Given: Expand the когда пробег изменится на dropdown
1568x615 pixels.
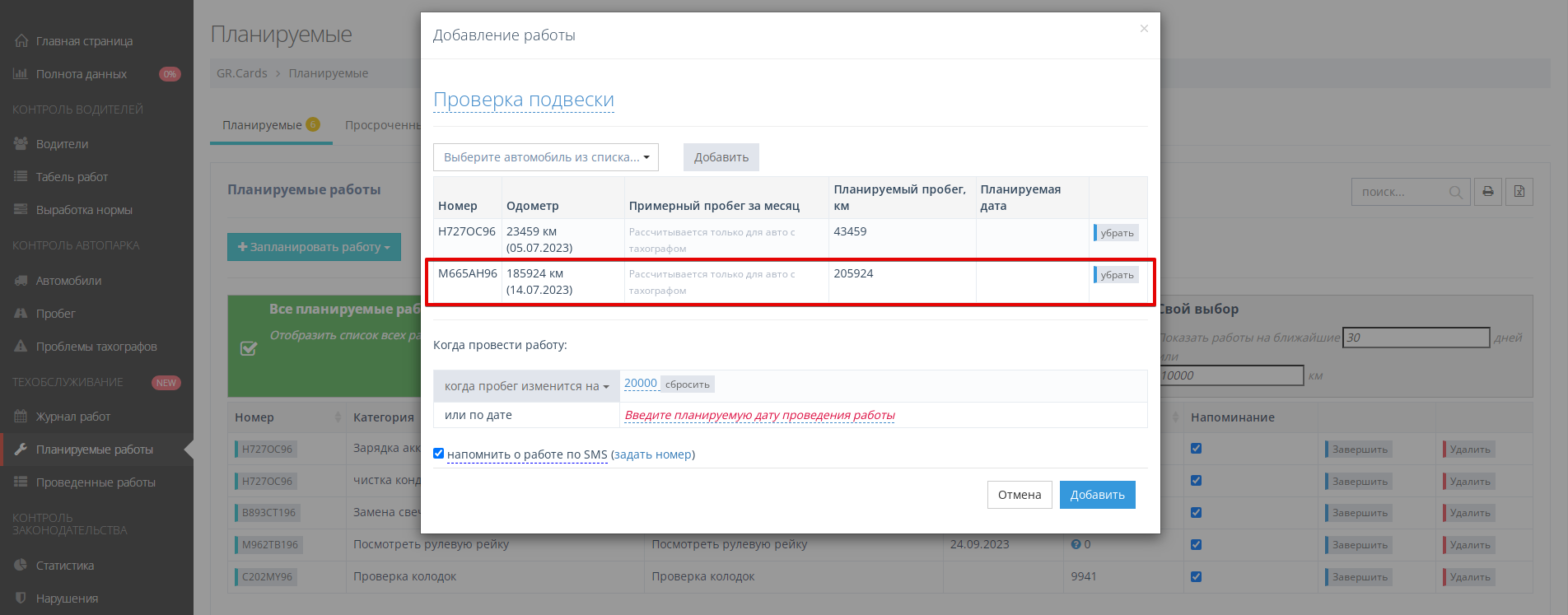Looking at the screenshot, I should tap(526, 386).
